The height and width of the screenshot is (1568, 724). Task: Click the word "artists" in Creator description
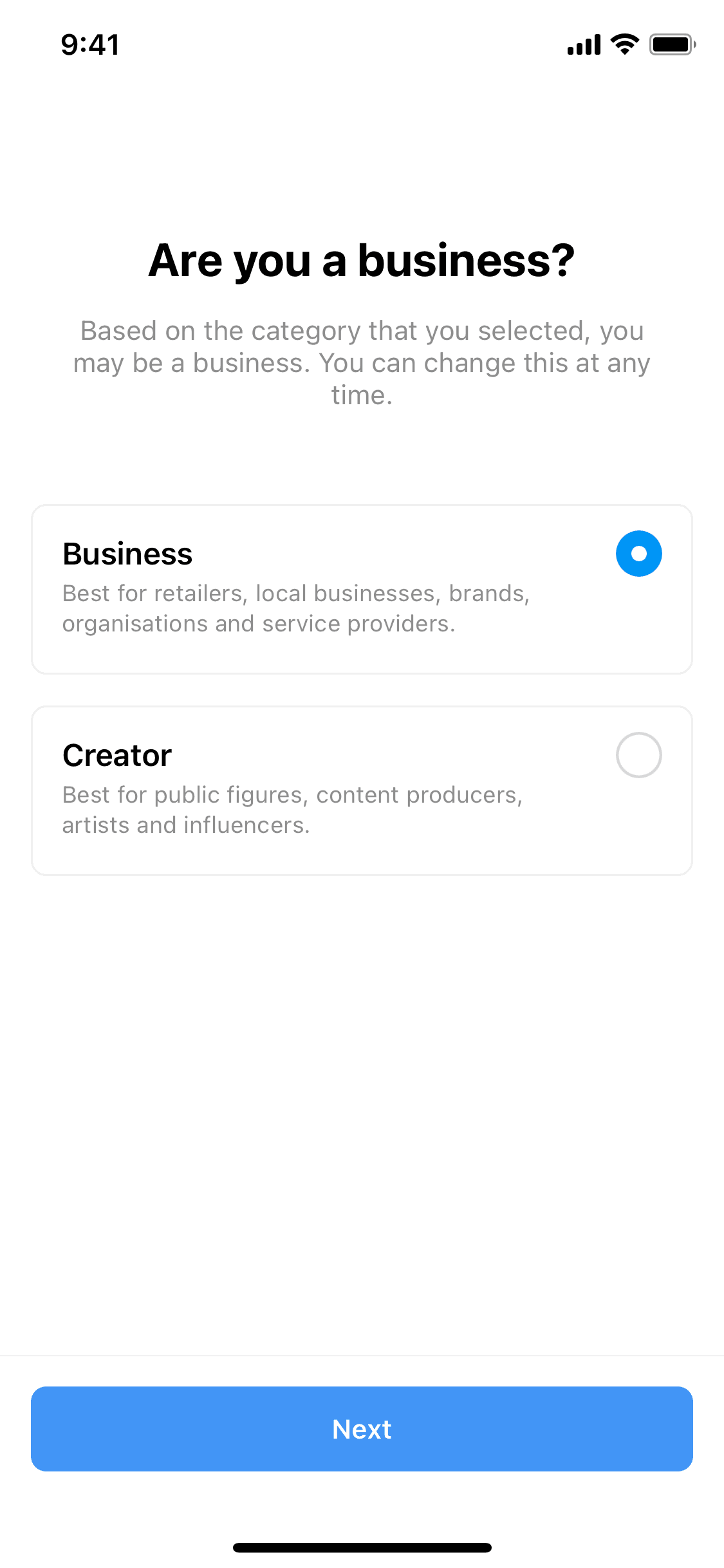pos(95,825)
